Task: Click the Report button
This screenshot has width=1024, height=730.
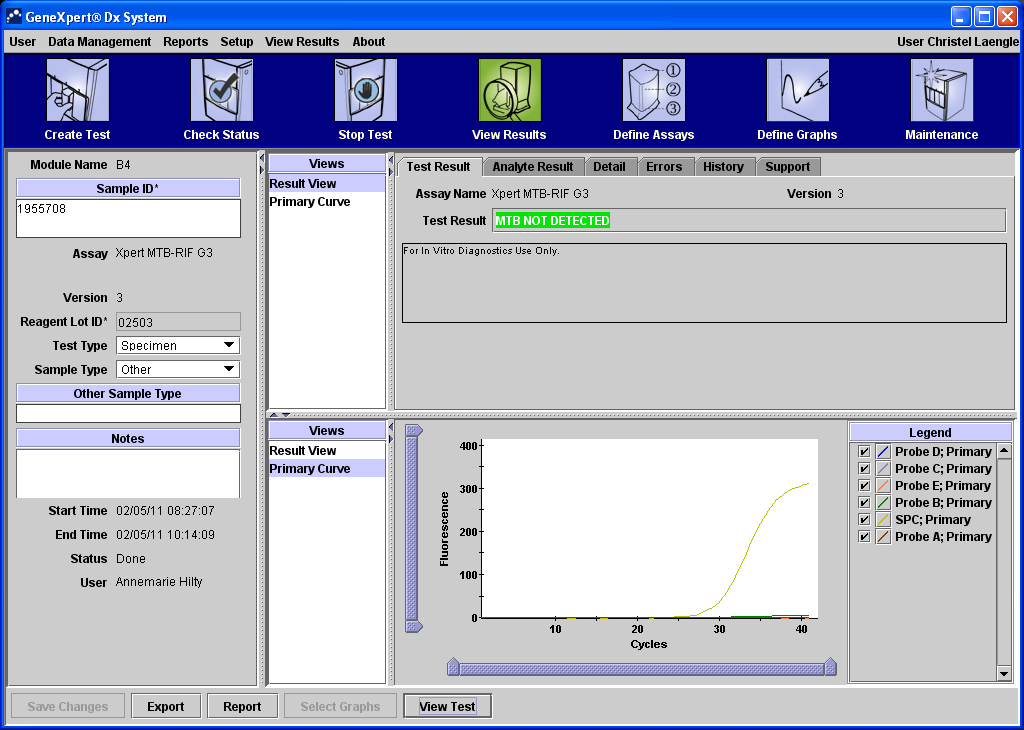Action: pos(242,707)
